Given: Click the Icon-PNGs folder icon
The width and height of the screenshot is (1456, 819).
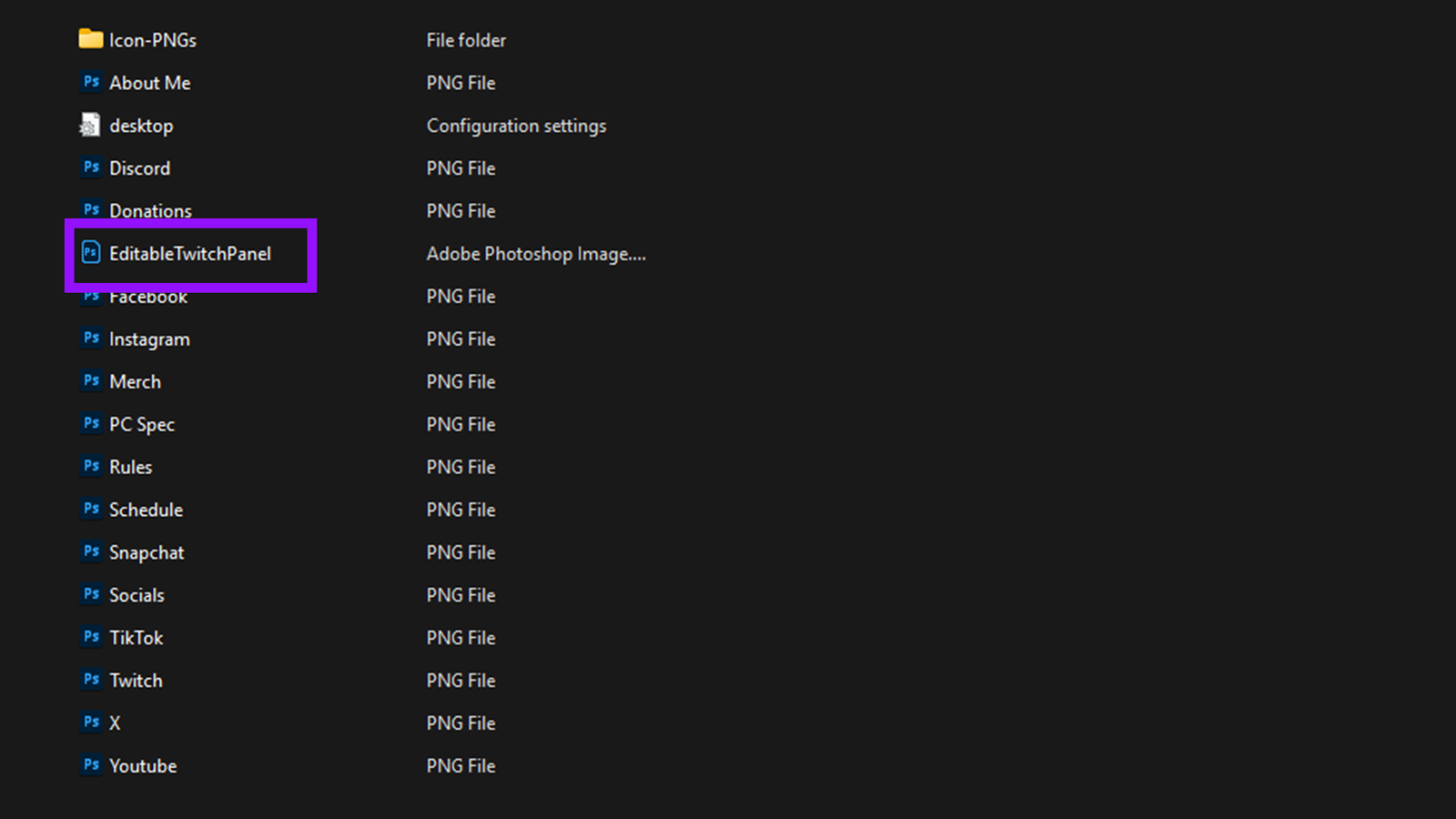Looking at the screenshot, I should (x=90, y=39).
